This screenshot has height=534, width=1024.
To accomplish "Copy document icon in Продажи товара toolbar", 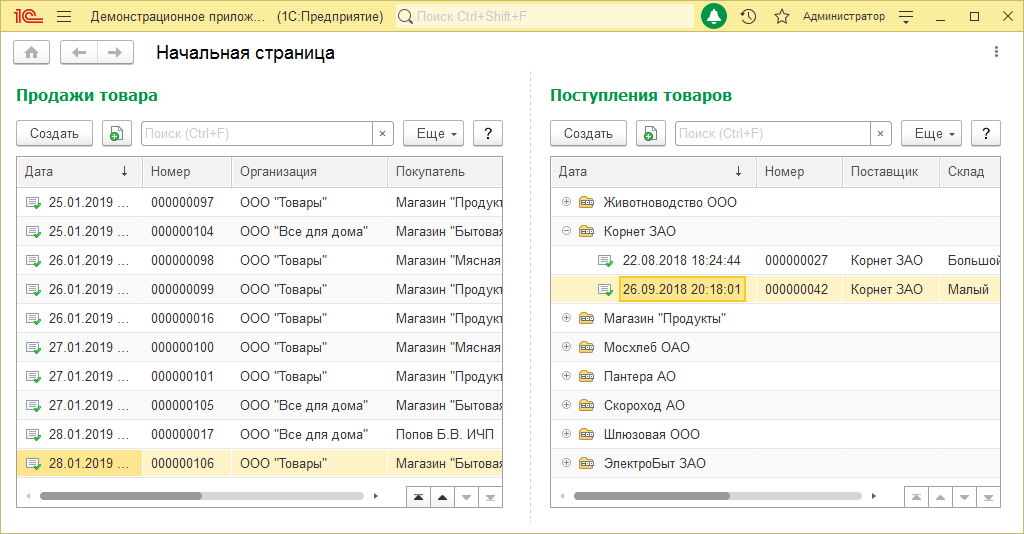I will tap(116, 133).
